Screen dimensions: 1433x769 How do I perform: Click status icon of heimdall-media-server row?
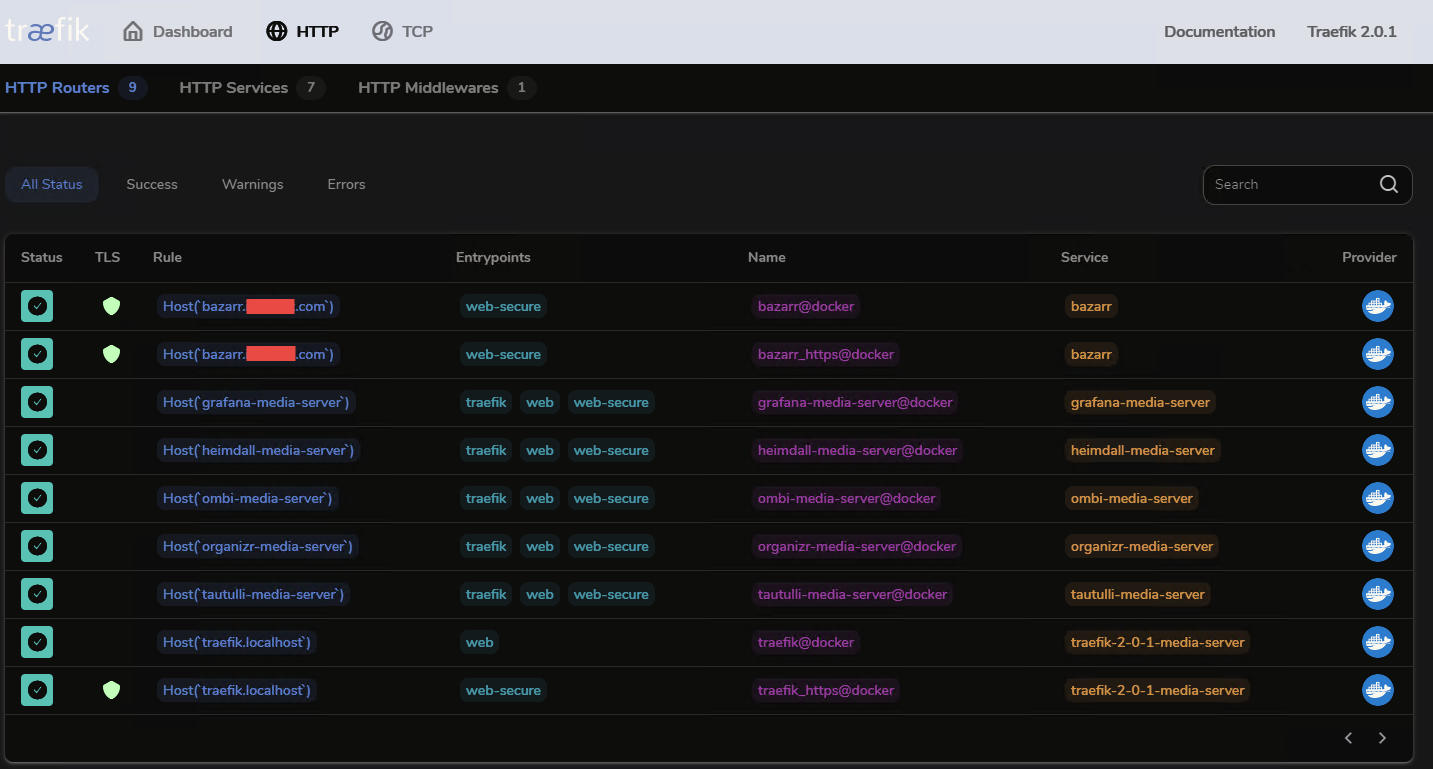coord(37,450)
